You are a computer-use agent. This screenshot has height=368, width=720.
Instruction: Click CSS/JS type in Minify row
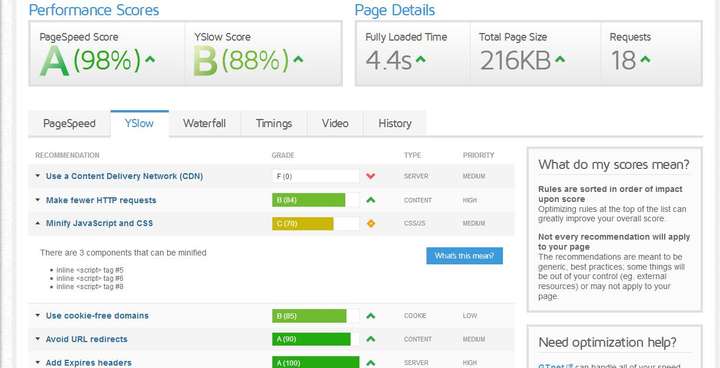click(415, 223)
